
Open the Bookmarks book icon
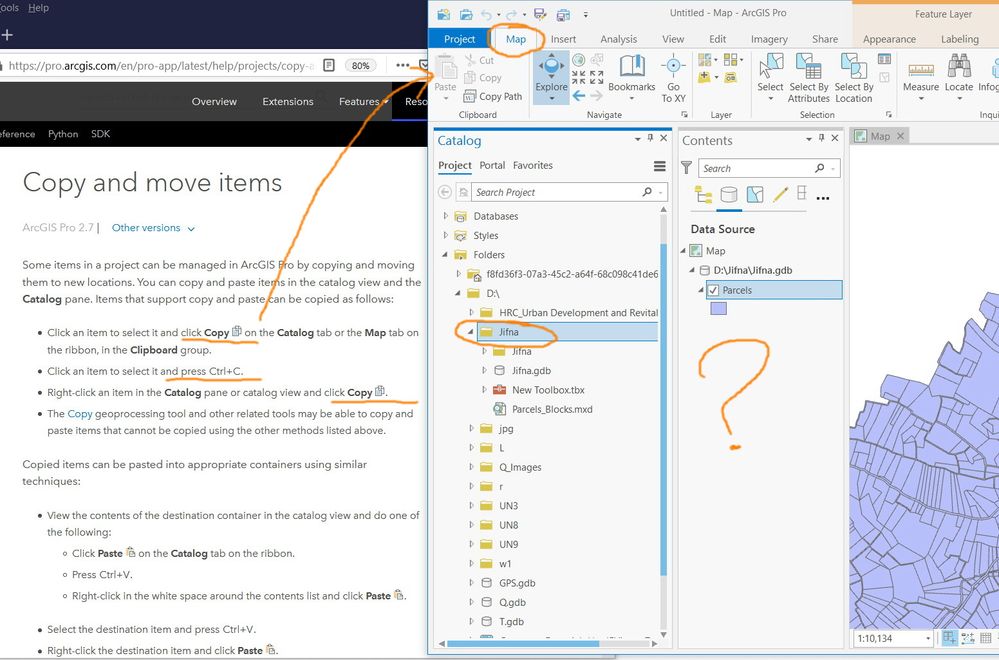(631, 67)
